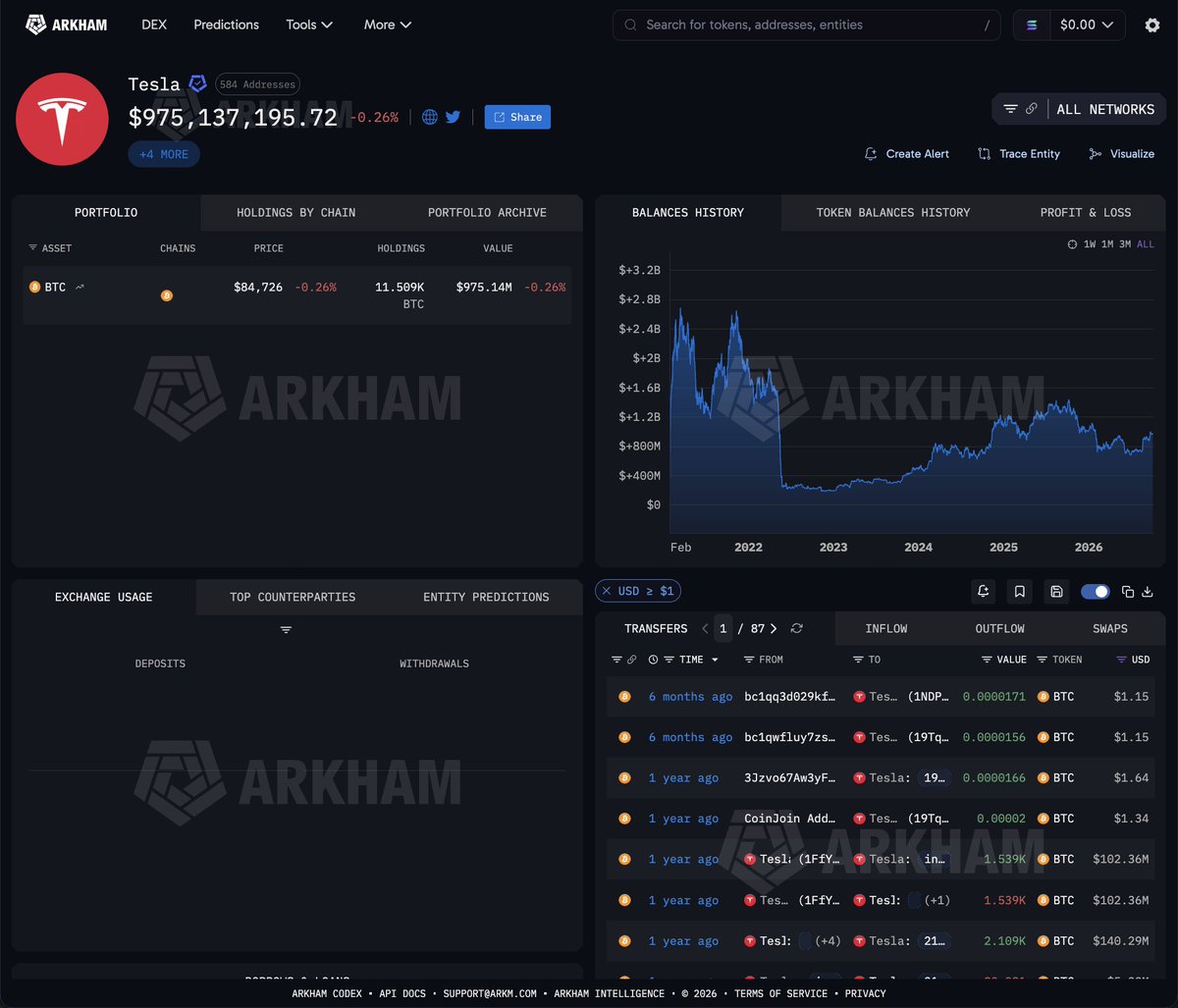
Task: Click the Arkham logo in the header
Action: (x=66, y=25)
